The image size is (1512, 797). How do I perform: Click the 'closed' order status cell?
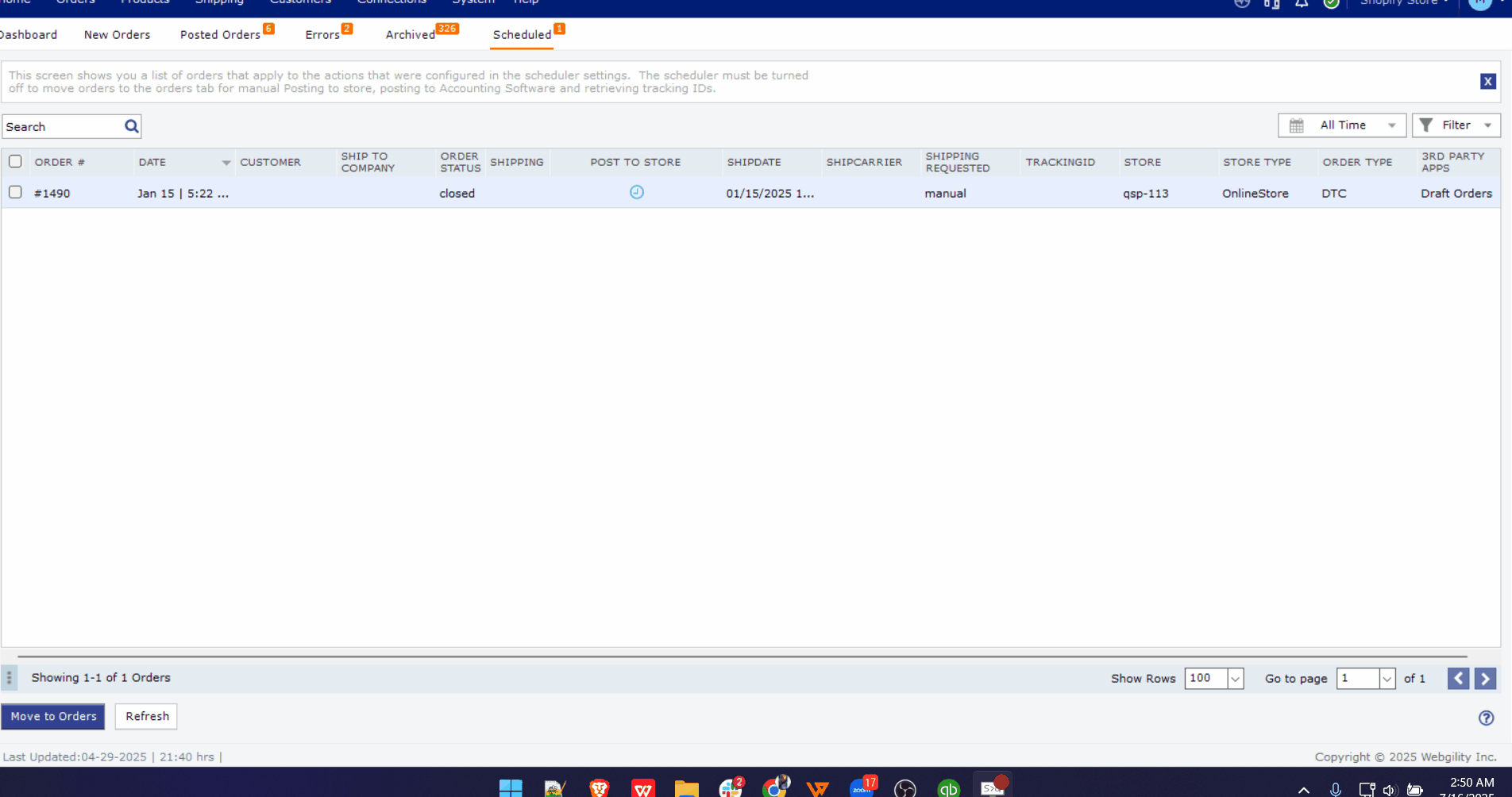[x=457, y=193]
